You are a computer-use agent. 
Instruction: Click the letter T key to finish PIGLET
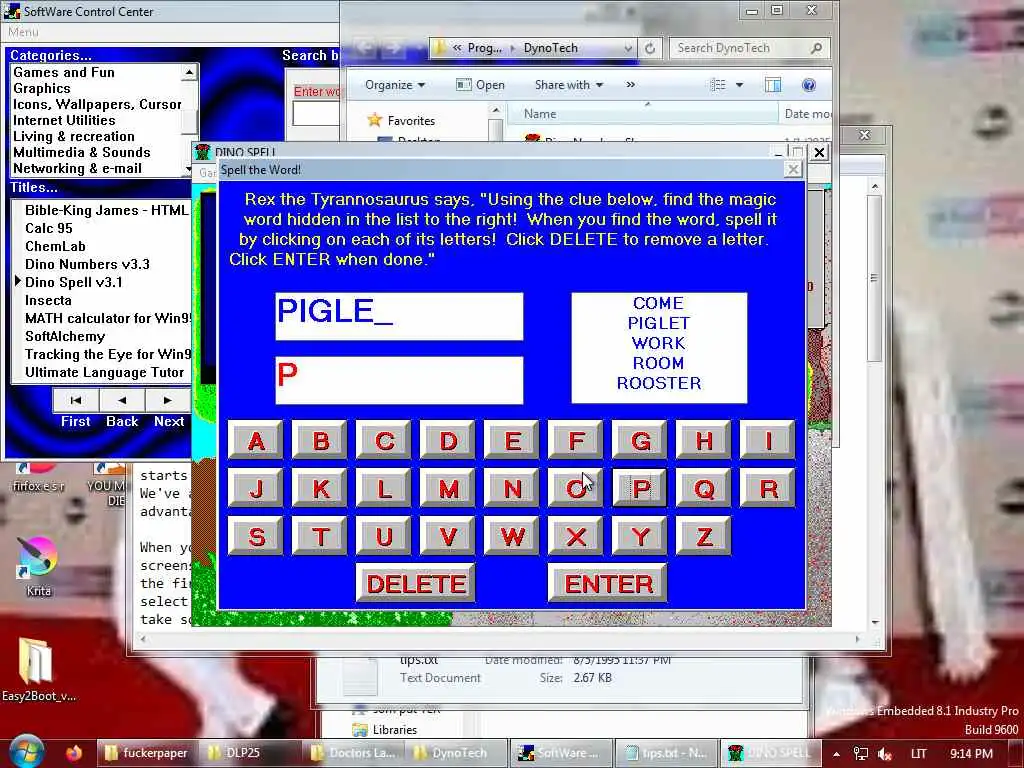point(320,536)
